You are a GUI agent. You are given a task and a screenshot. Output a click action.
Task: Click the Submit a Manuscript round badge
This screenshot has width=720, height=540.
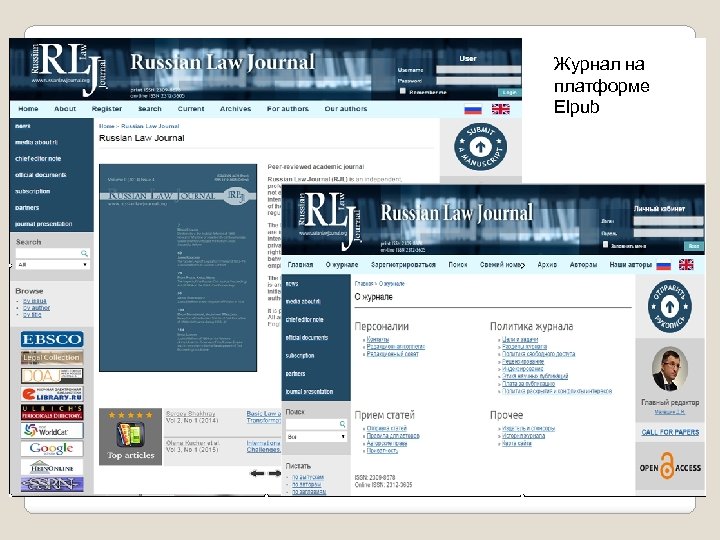click(480, 147)
